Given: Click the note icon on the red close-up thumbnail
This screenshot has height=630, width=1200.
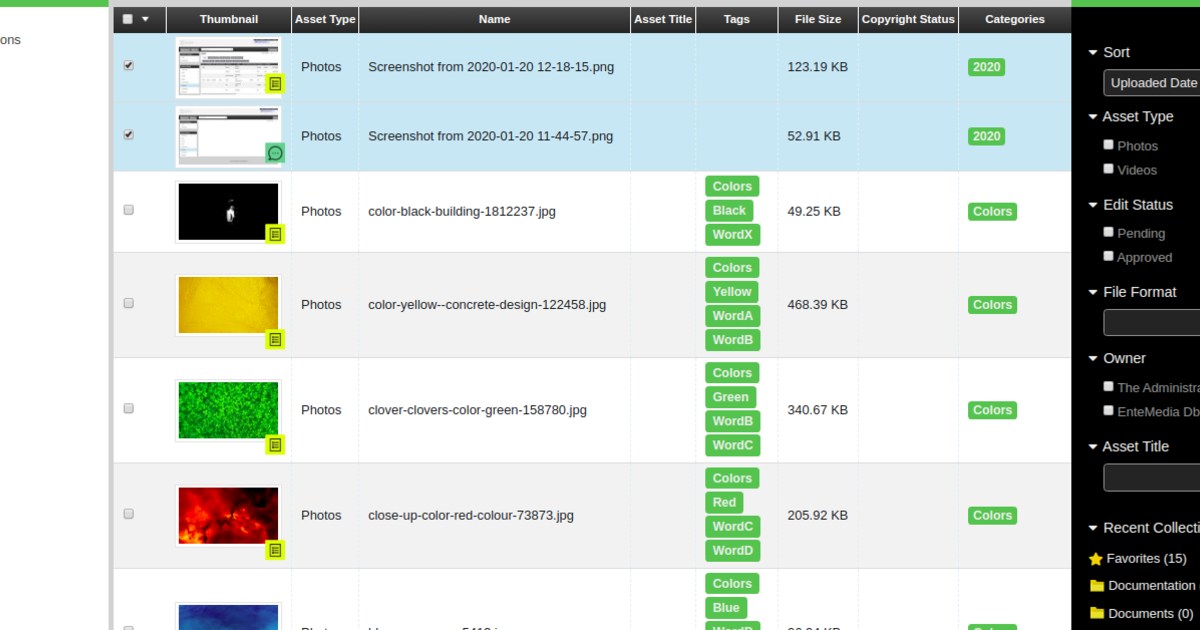Looking at the screenshot, I should coord(276,550).
